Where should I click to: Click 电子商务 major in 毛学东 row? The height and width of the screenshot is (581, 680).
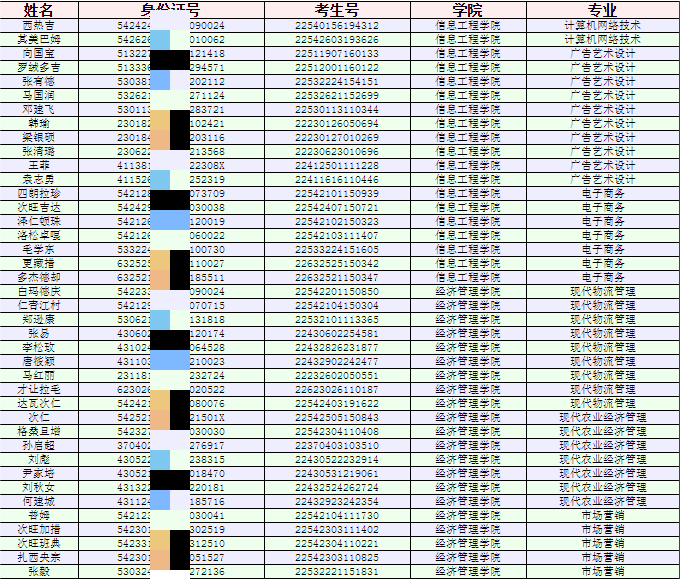pyautogui.click(x=599, y=249)
